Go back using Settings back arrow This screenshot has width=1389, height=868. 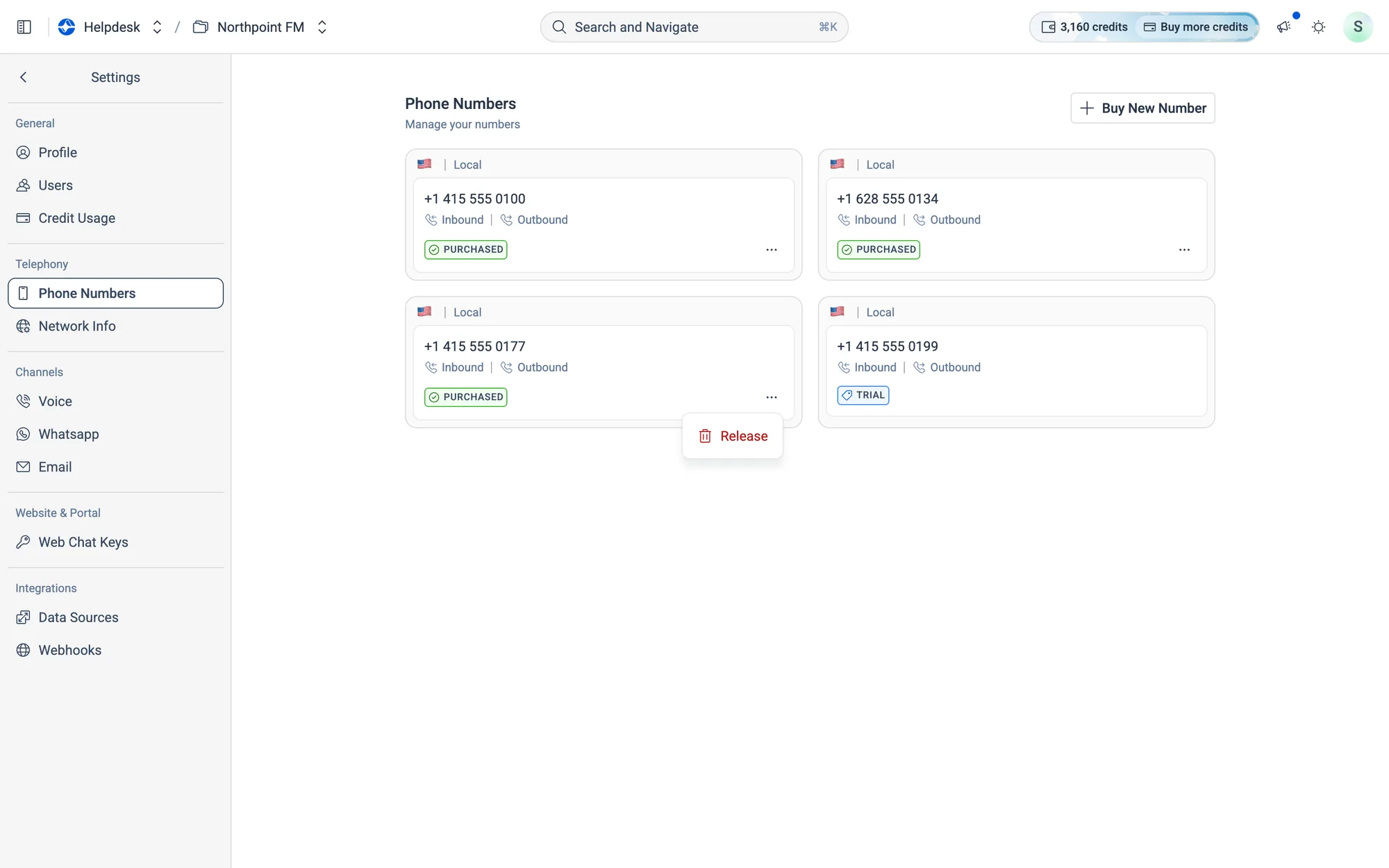(24, 77)
